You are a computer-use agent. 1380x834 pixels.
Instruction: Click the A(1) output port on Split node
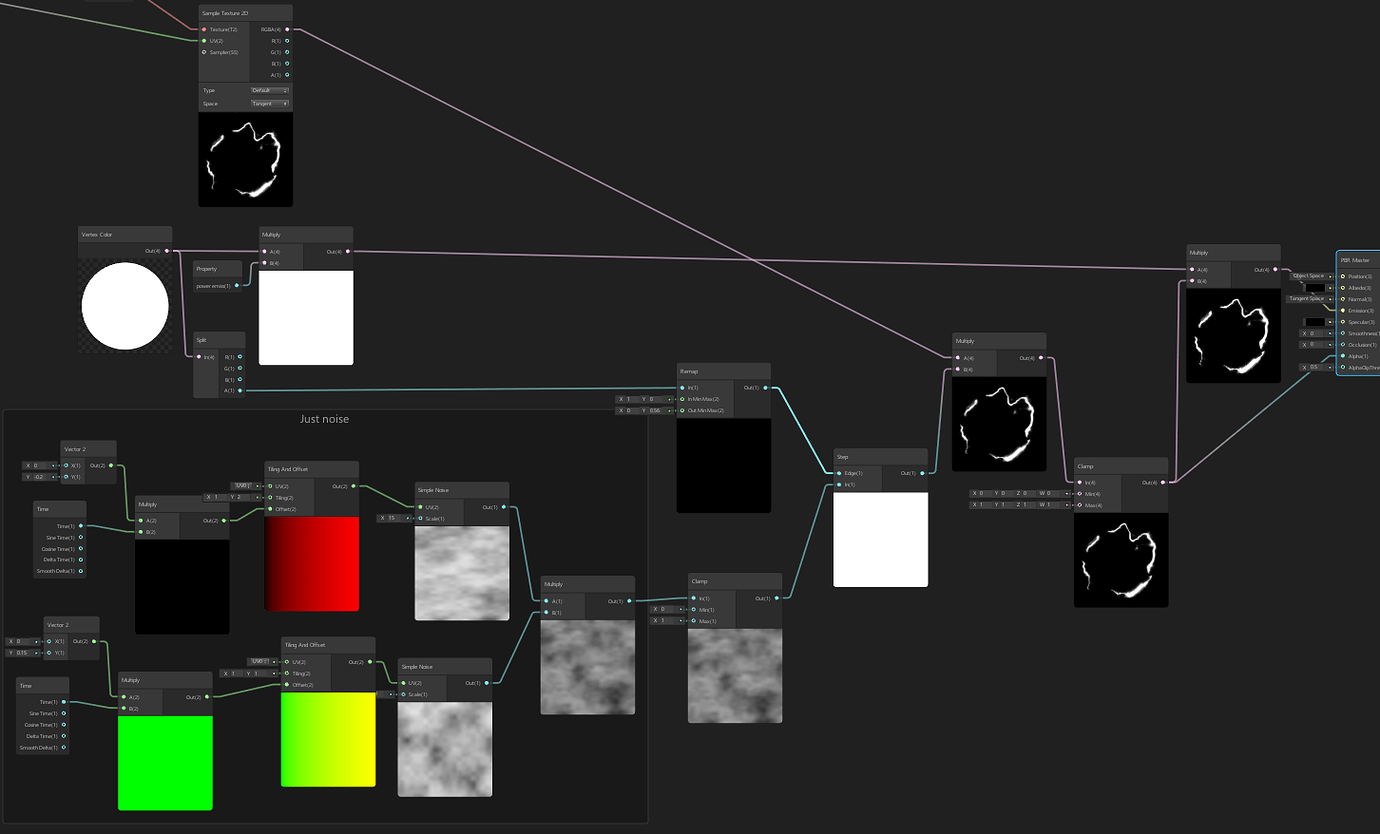click(x=240, y=391)
